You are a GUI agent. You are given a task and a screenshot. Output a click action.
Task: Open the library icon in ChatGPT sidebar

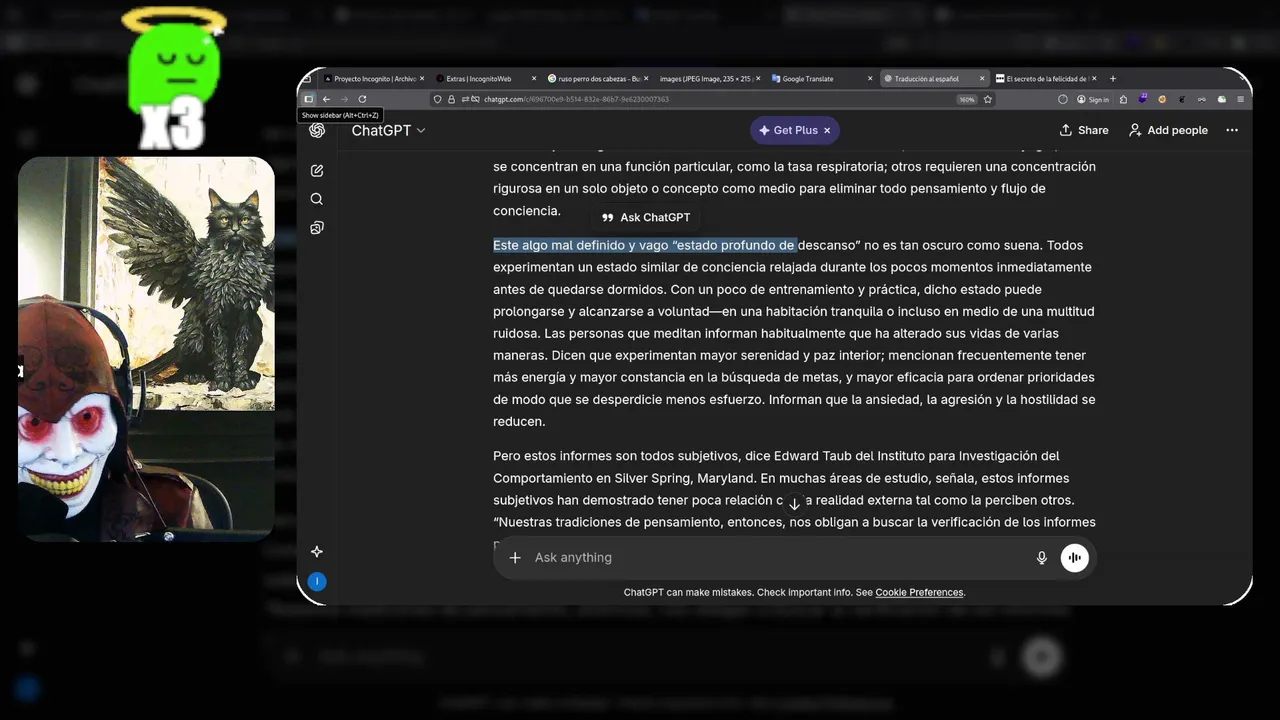(x=317, y=228)
